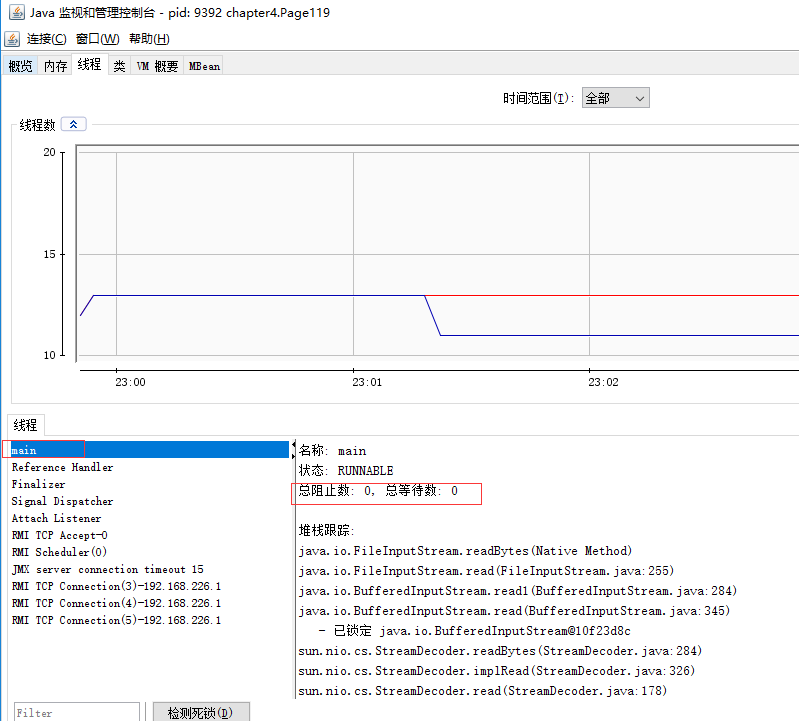Select the RMI Scheduler(0) thread
Image resolution: width=799 pixels, height=721 pixels.
point(59,552)
